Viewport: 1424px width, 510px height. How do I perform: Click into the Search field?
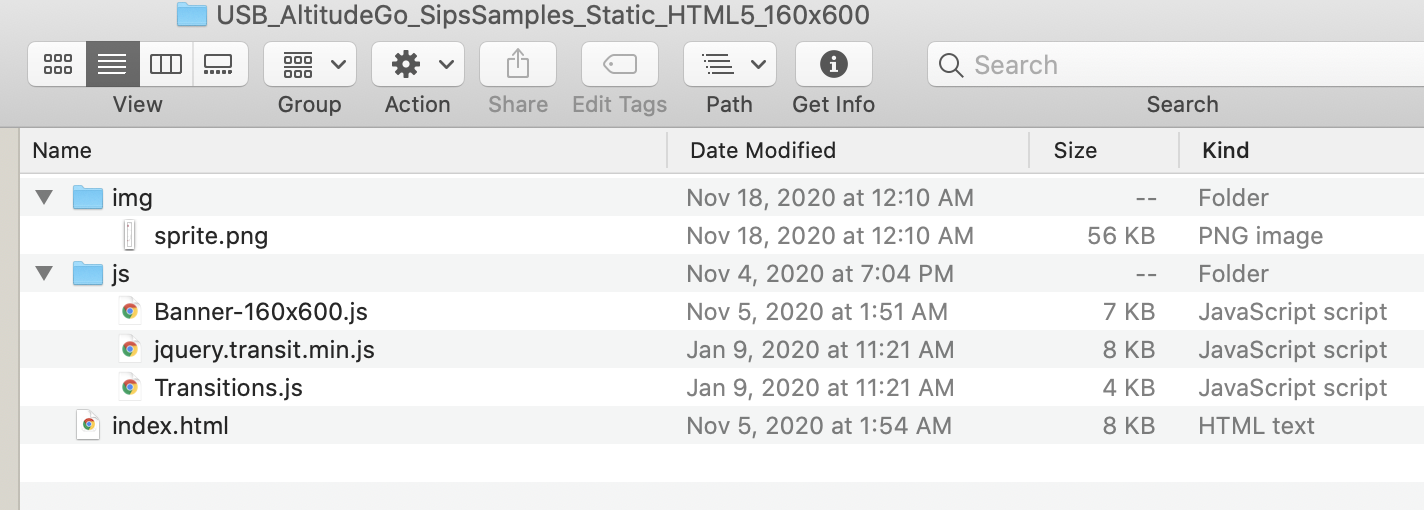click(x=1180, y=65)
